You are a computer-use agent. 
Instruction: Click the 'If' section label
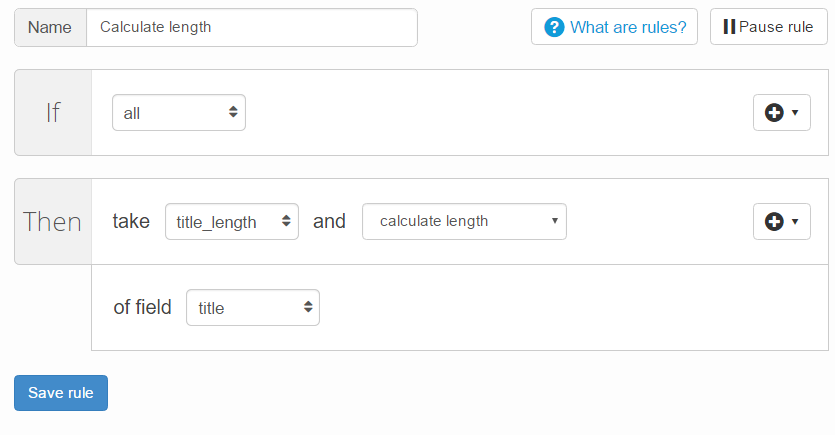[x=53, y=112]
